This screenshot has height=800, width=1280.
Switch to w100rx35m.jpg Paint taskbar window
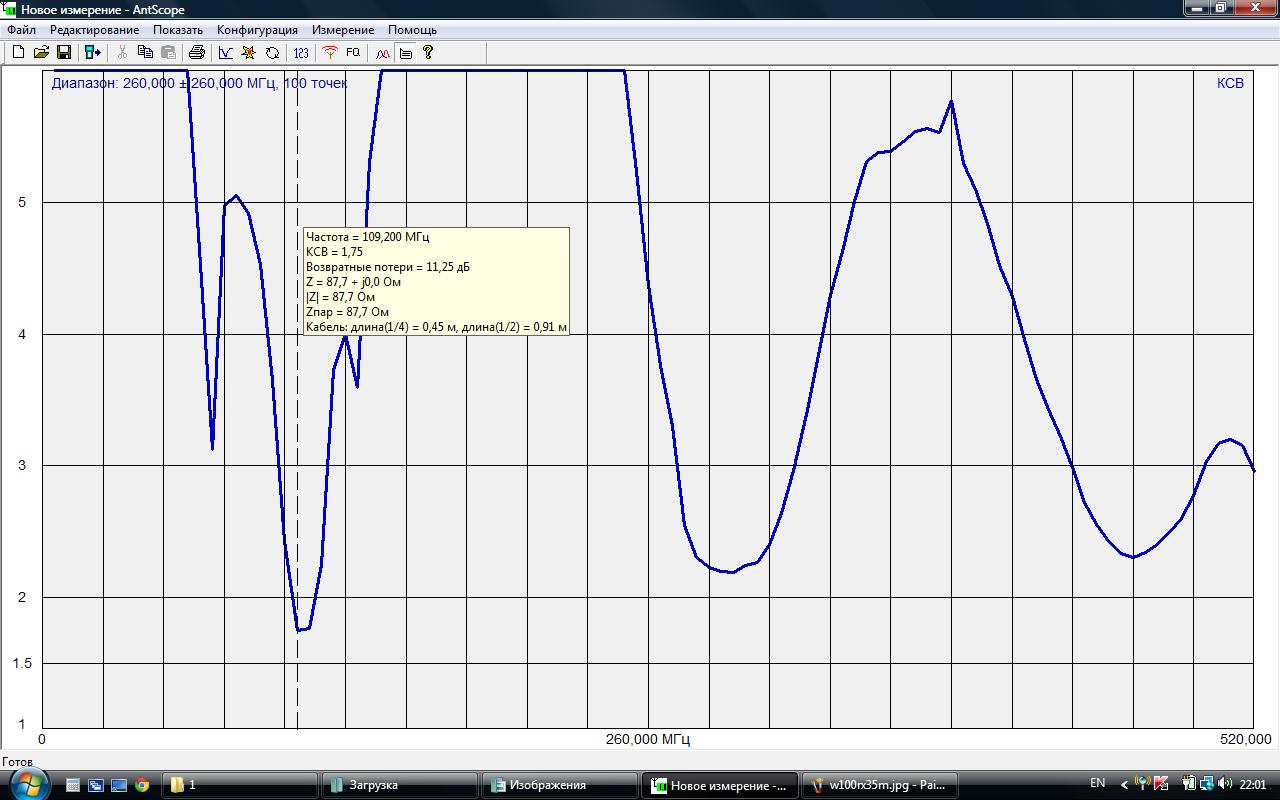tap(880, 785)
